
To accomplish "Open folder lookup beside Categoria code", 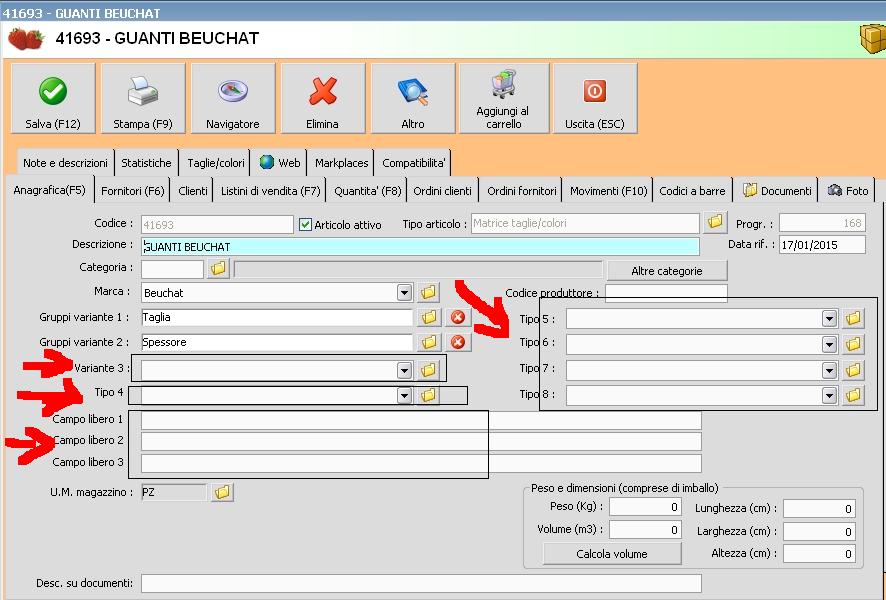I will [218, 268].
